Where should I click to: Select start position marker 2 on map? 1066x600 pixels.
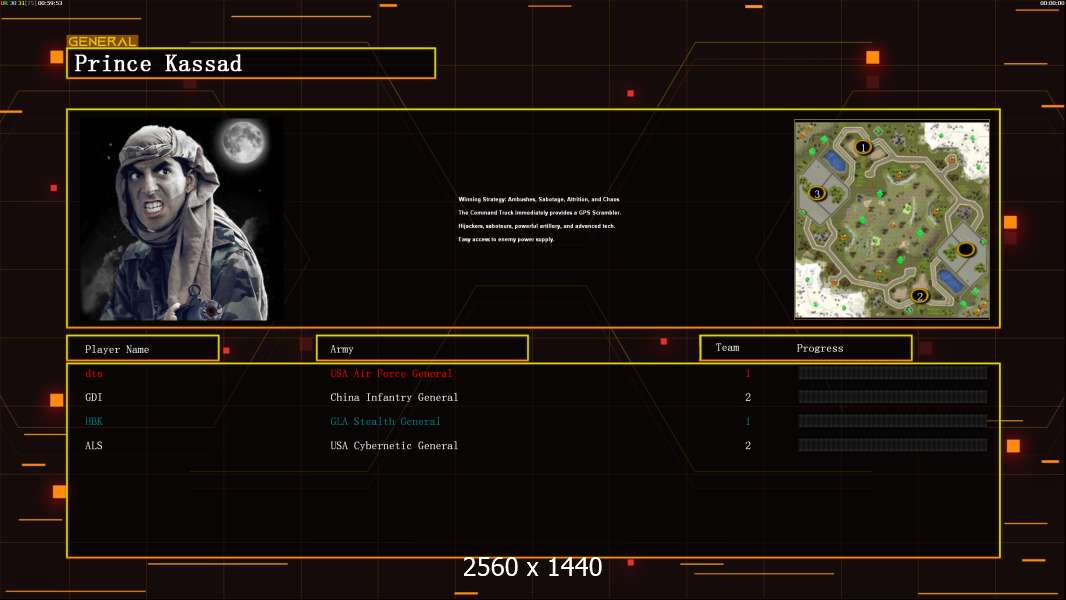[919, 296]
